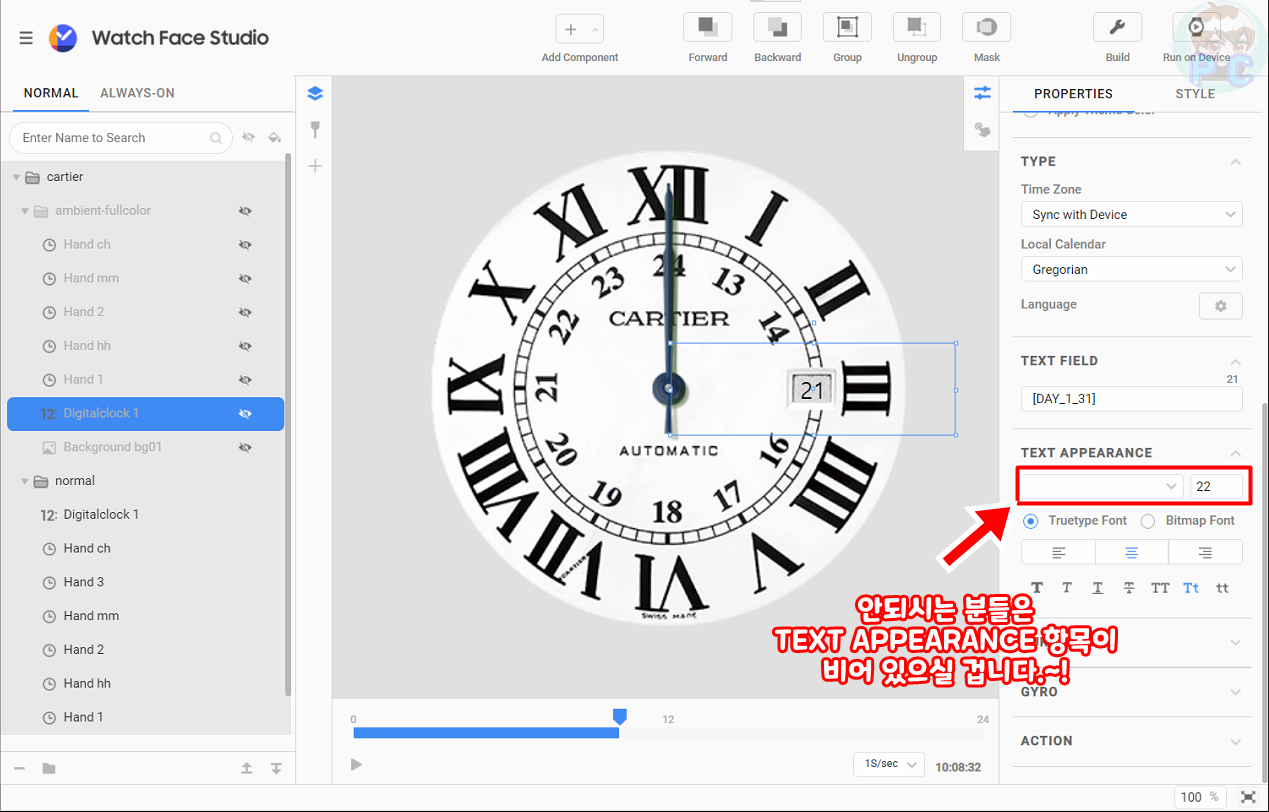Toggle visibility of ambient Hand 2
The image size is (1269, 812).
pyautogui.click(x=245, y=312)
